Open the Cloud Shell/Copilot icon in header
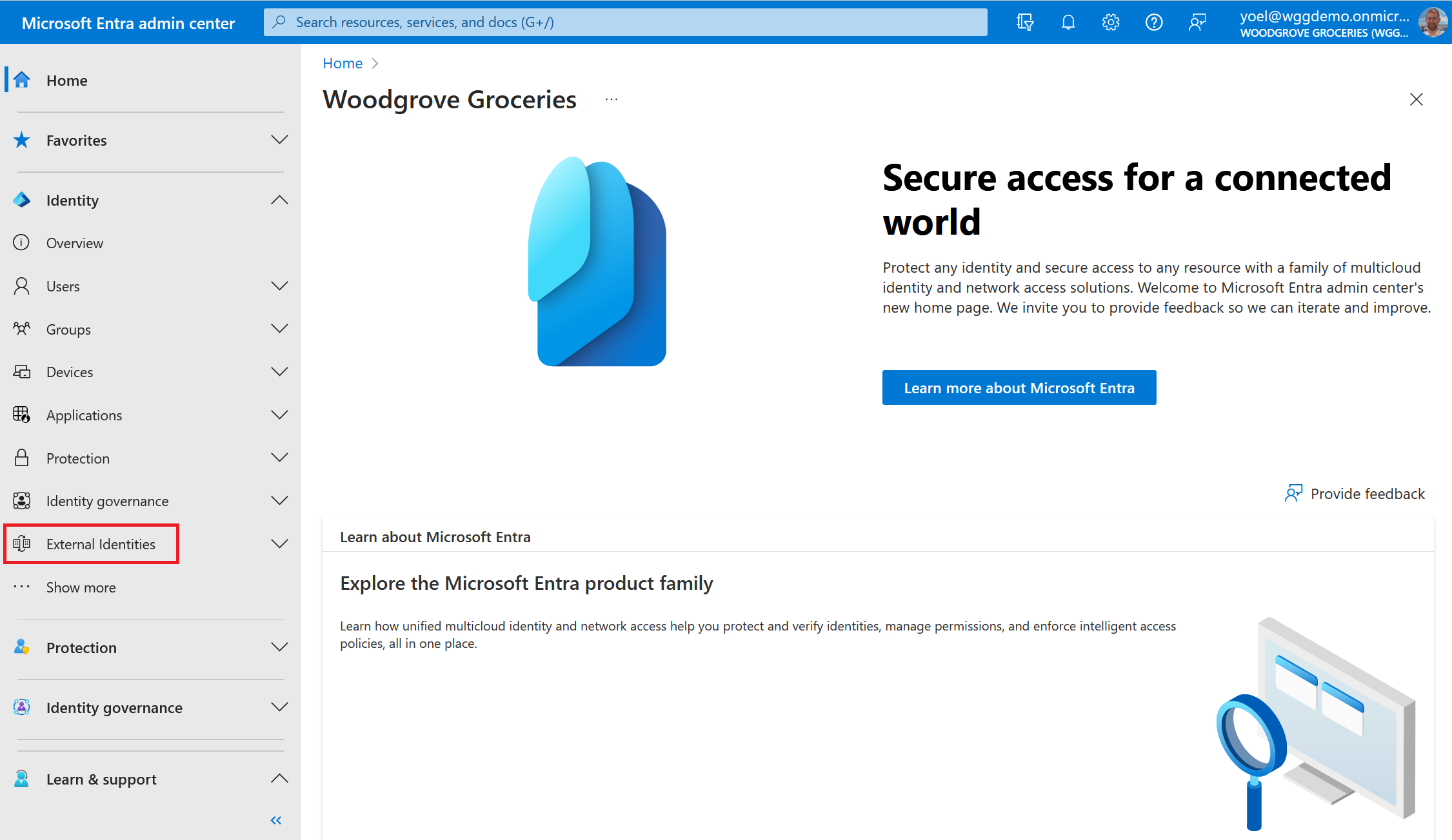 [x=1025, y=23]
